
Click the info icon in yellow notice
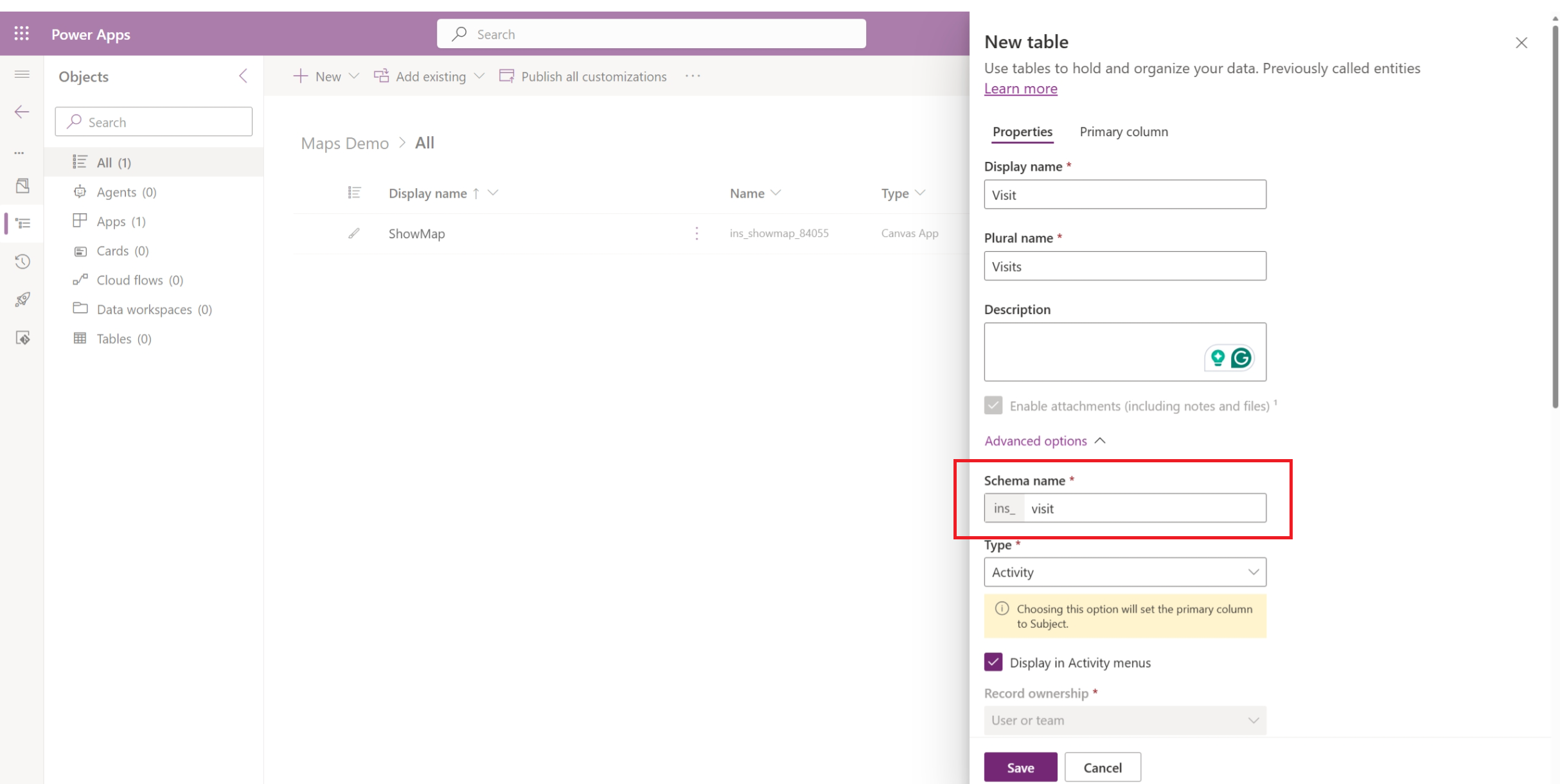tap(1002, 608)
